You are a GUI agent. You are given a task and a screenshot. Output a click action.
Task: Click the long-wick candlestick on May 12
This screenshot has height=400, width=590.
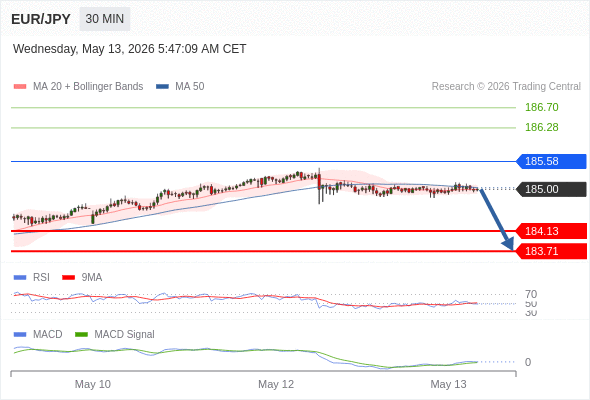[x=319, y=186]
